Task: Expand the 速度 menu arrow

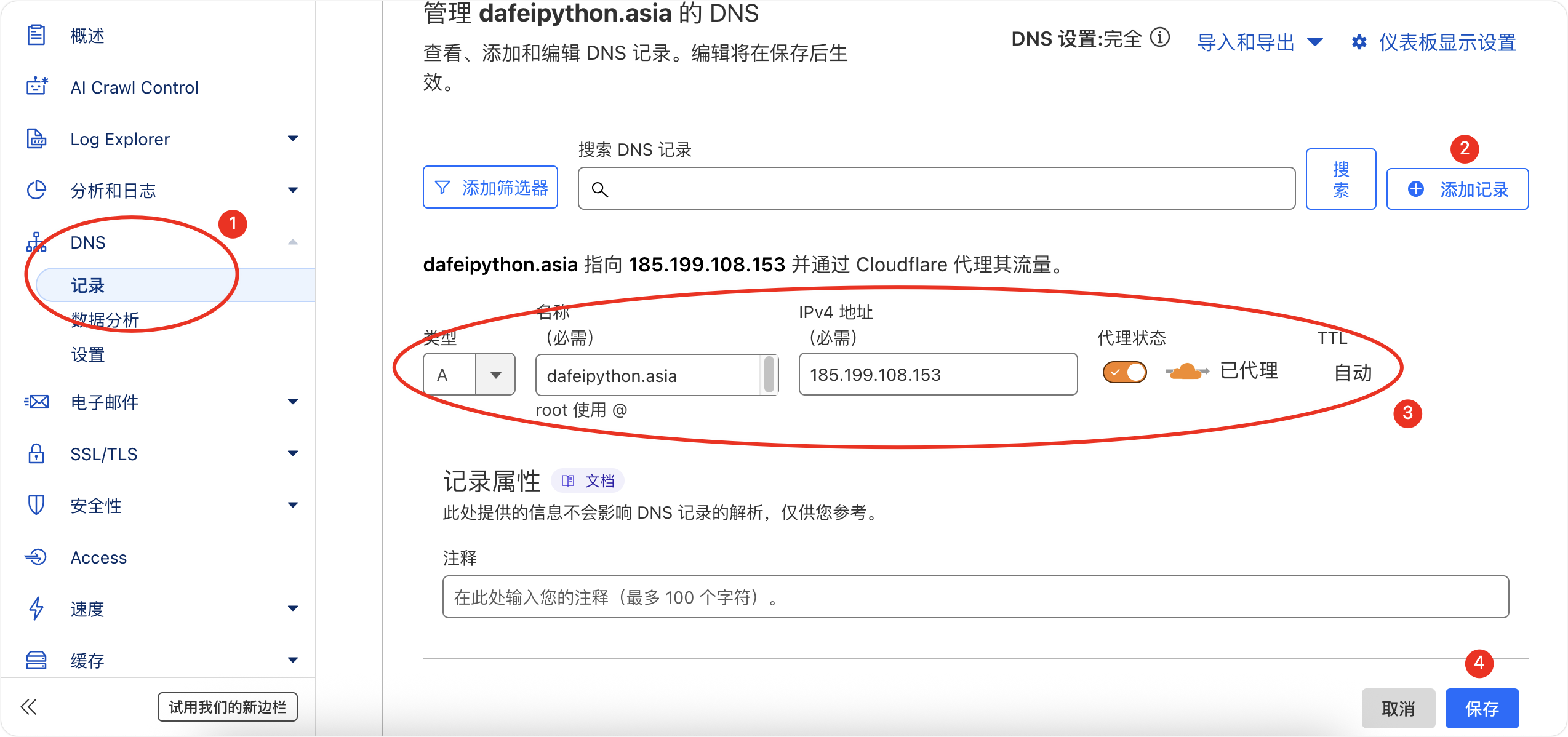Action: [x=293, y=608]
